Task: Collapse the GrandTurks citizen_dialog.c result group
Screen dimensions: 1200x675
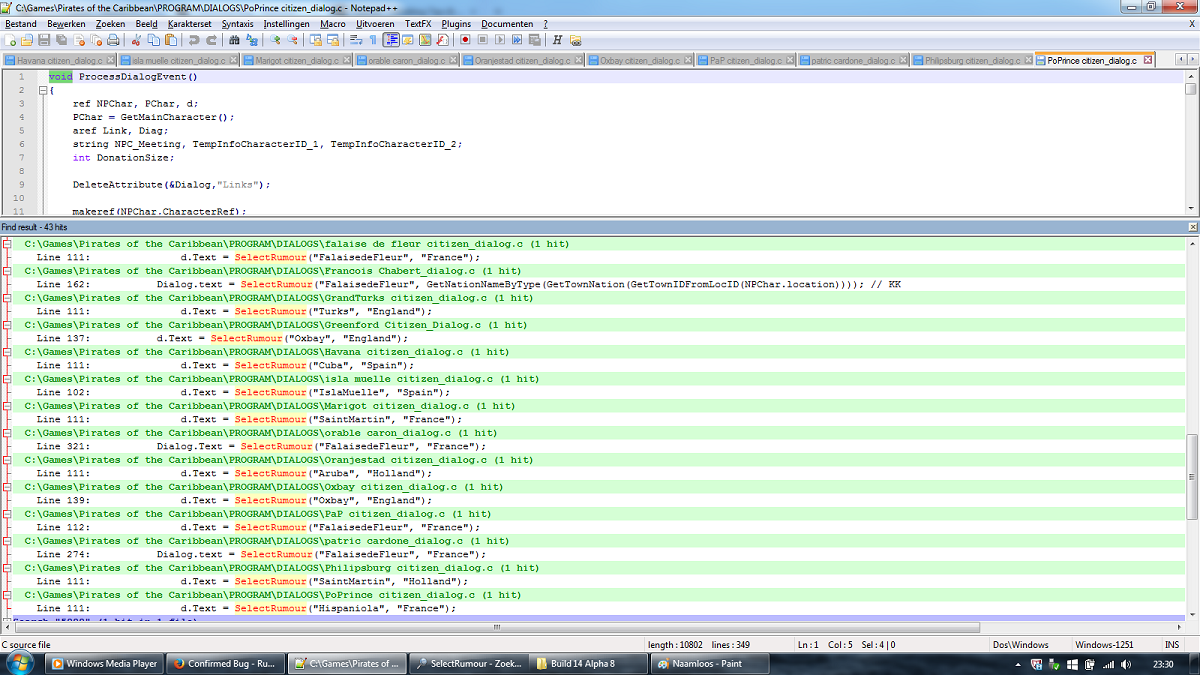Action: (6, 297)
